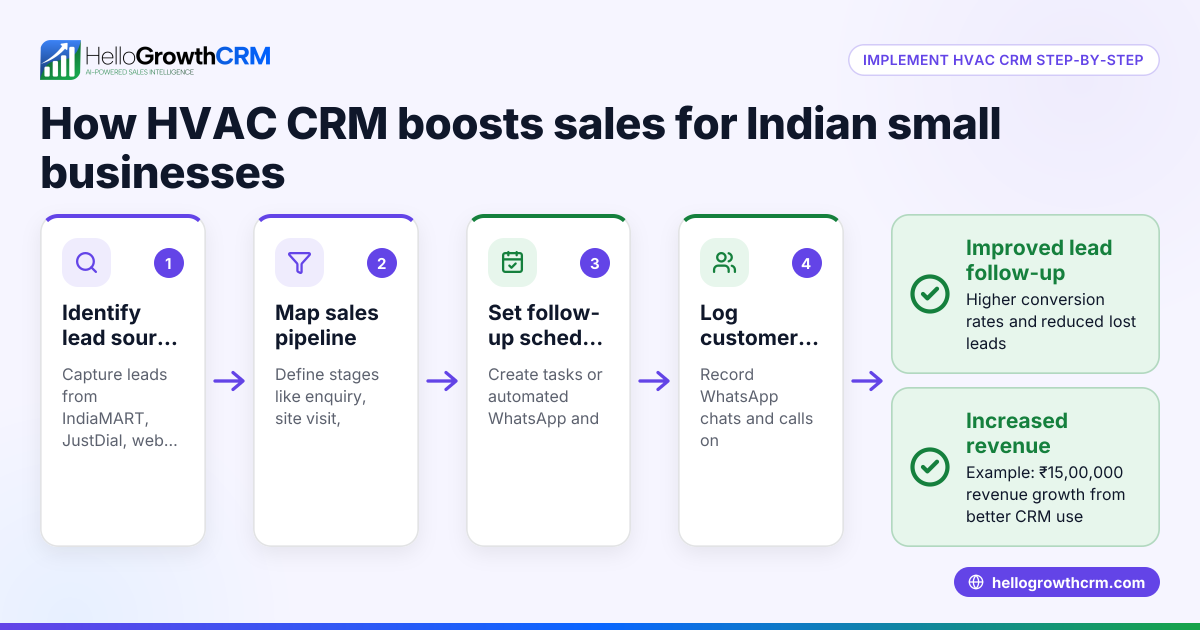Viewport: 1200px width, 630px height.
Task: Click the Implement HVAC CRM Step-by-Step badge
Action: tap(1003, 60)
